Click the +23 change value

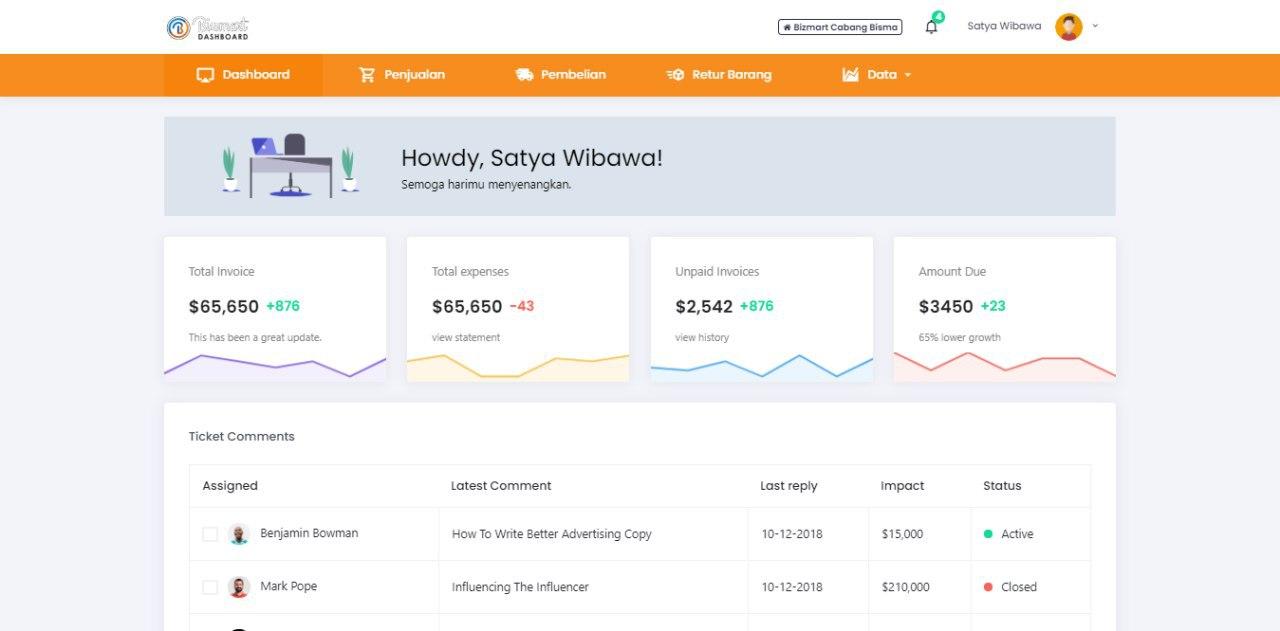pyautogui.click(x=993, y=306)
